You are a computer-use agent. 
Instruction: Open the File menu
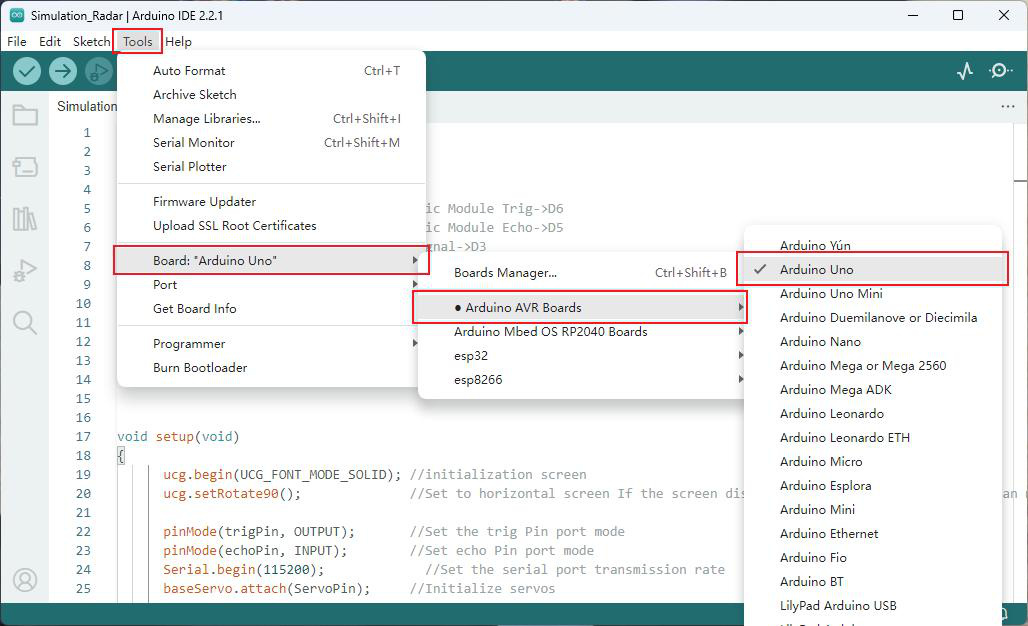click(17, 41)
